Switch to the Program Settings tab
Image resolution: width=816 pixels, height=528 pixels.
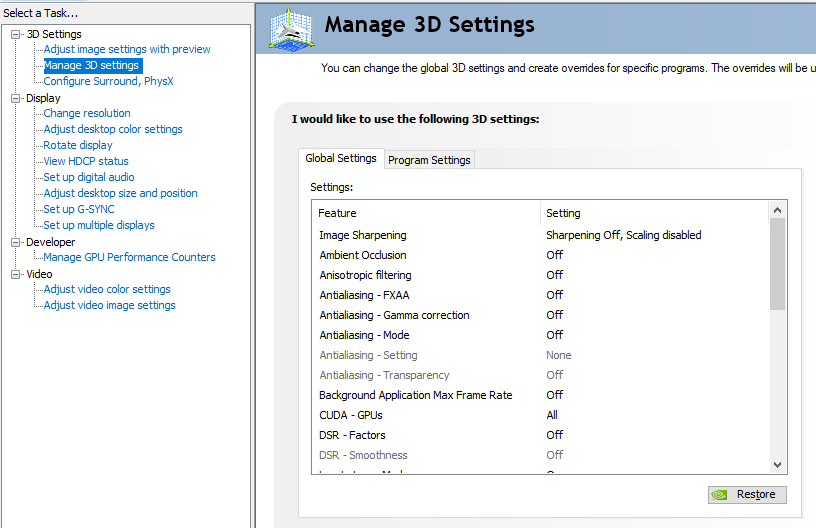coord(429,160)
